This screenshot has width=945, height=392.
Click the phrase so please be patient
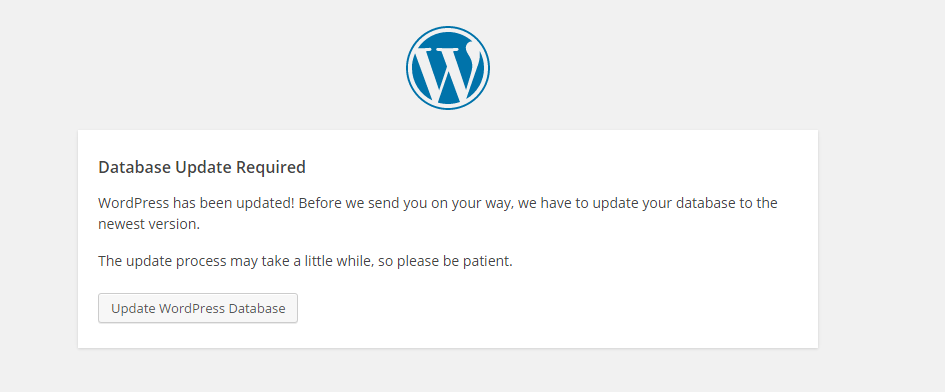[445, 262]
